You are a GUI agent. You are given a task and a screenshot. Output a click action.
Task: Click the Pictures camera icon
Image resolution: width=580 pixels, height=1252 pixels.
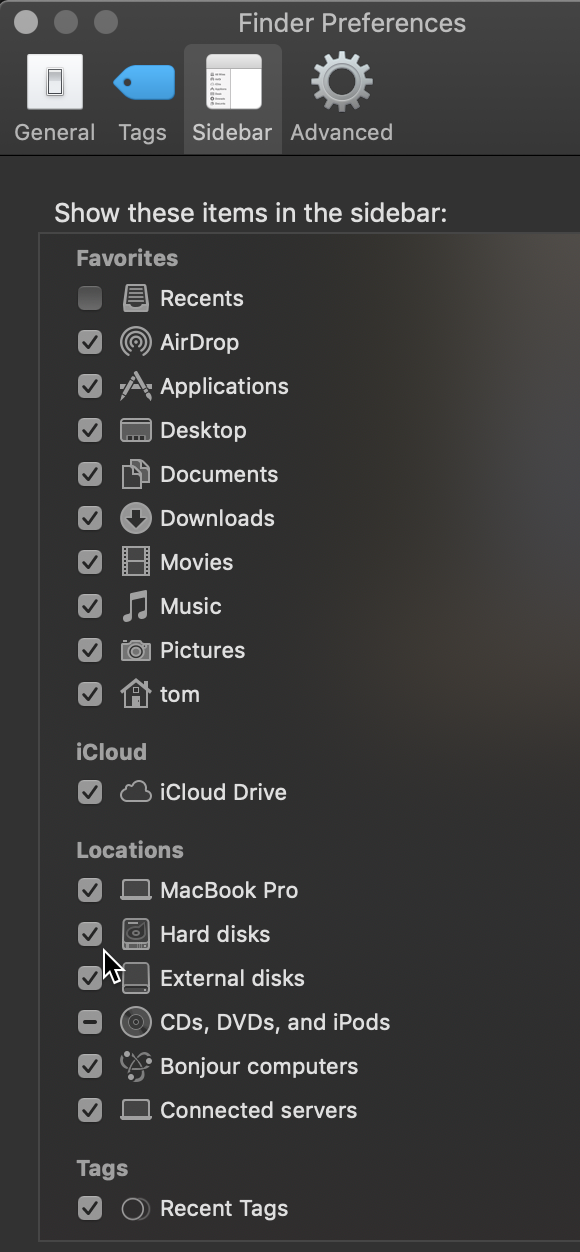(135, 650)
